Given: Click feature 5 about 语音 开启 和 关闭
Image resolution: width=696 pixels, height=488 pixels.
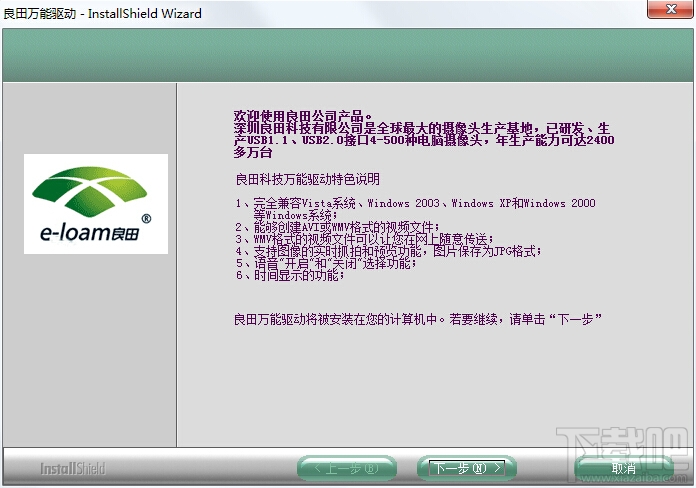Looking at the screenshot, I should click(326, 263).
